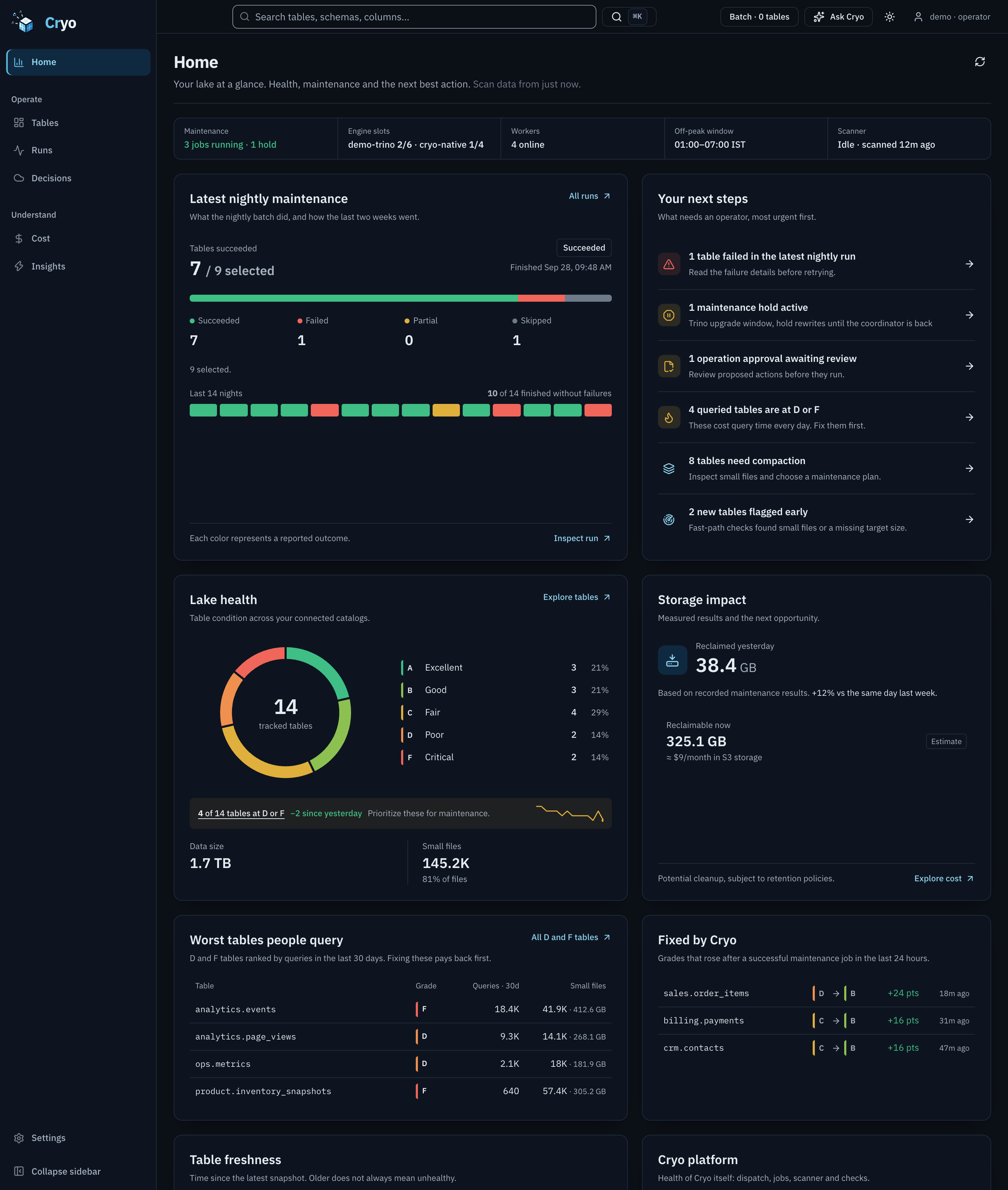Collapse the sidebar
This screenshot has width=1008, height=1190.
coord(78,1171)
